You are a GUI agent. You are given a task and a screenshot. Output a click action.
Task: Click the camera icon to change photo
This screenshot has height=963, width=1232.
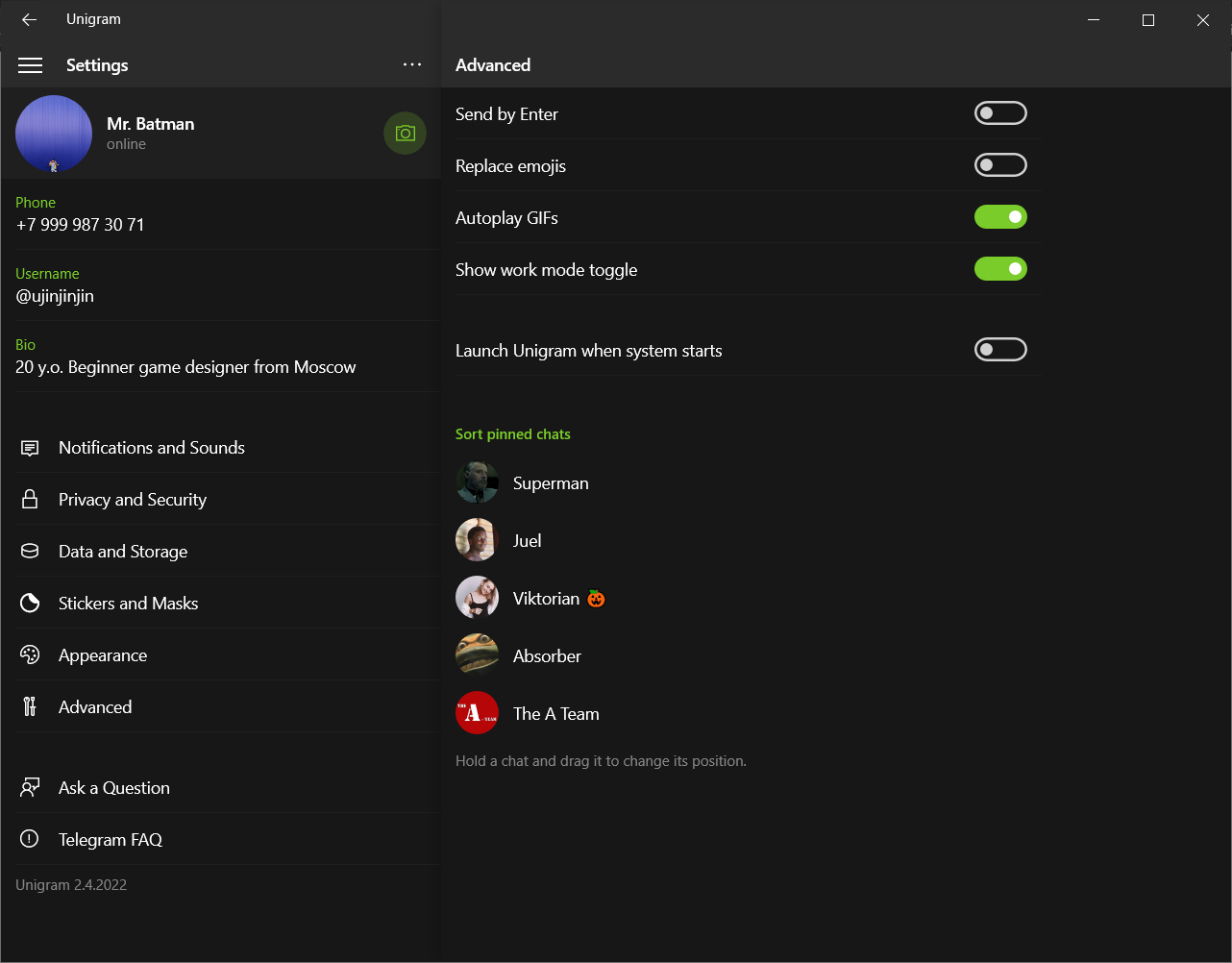(406, 134)
